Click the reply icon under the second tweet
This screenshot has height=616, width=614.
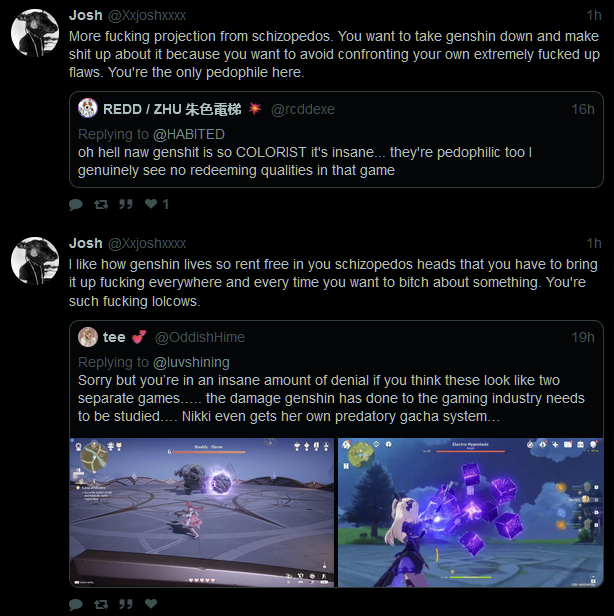(76, 604)
